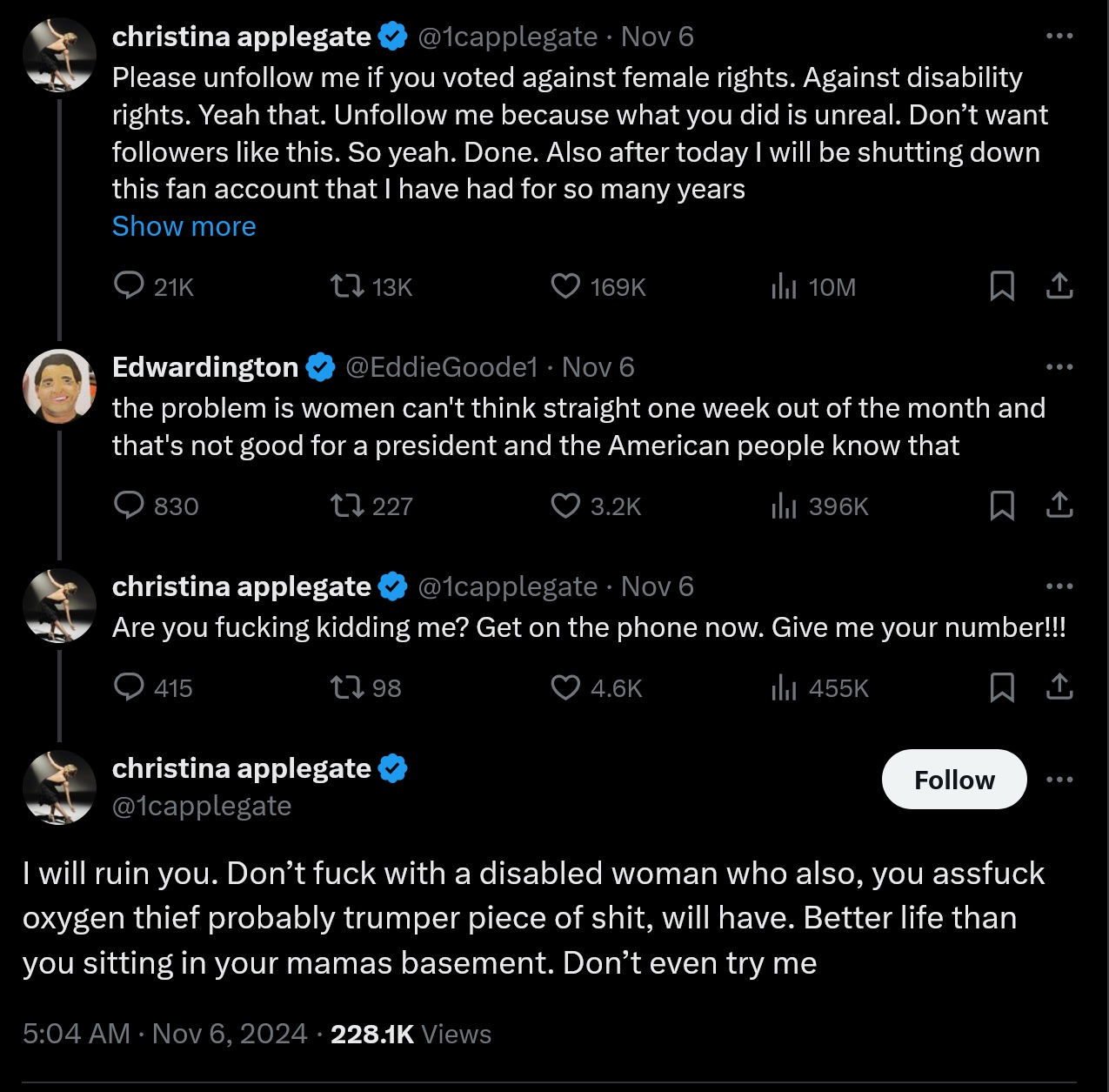Screen dimensions: 1109x1092
Task: View analytics of Edwardington's 396K-view tweet
Action: click(x=784, y=505)
